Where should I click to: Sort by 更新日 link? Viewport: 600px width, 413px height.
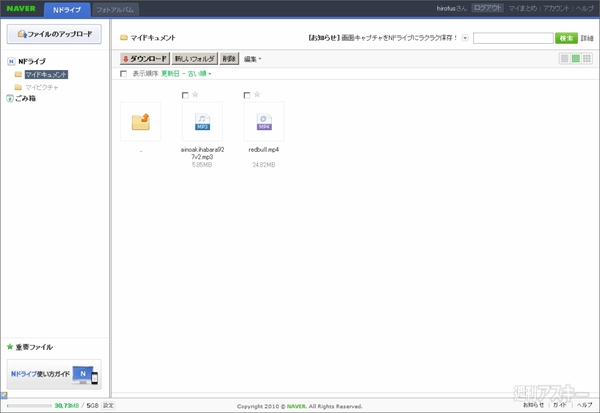pyautogui.click(x=170, y=73)
